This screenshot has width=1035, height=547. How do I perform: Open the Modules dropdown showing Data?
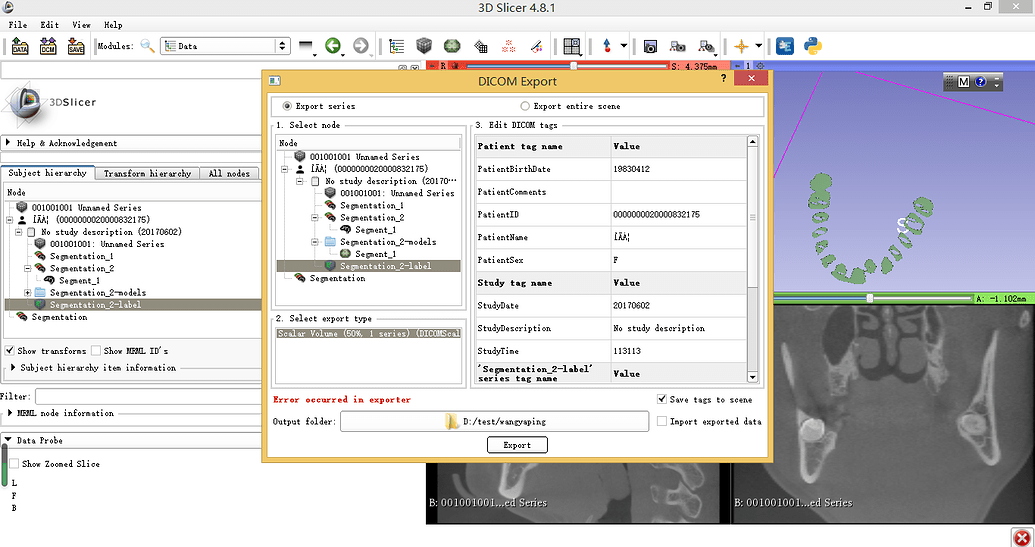(225, 46)
